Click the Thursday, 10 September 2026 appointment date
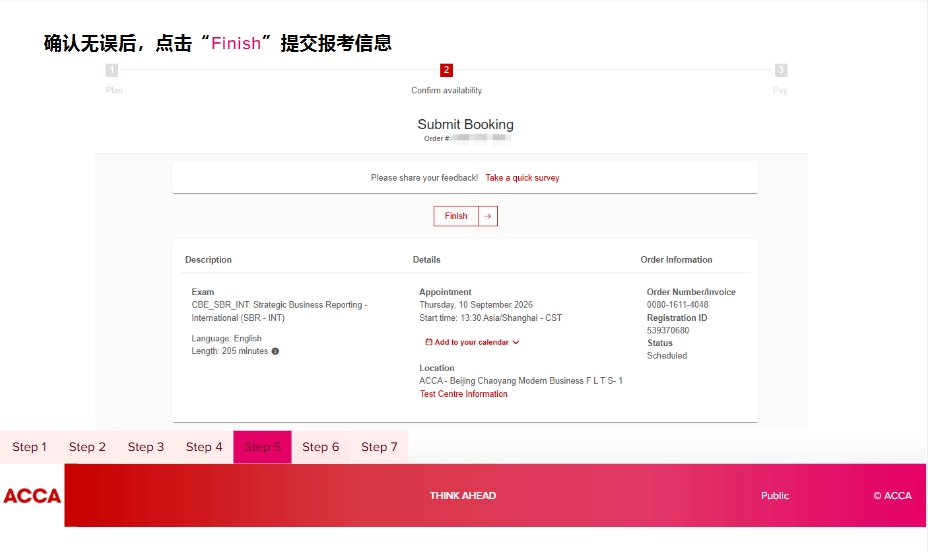This screenshot has width=928, height=551. tap(476, 305)
